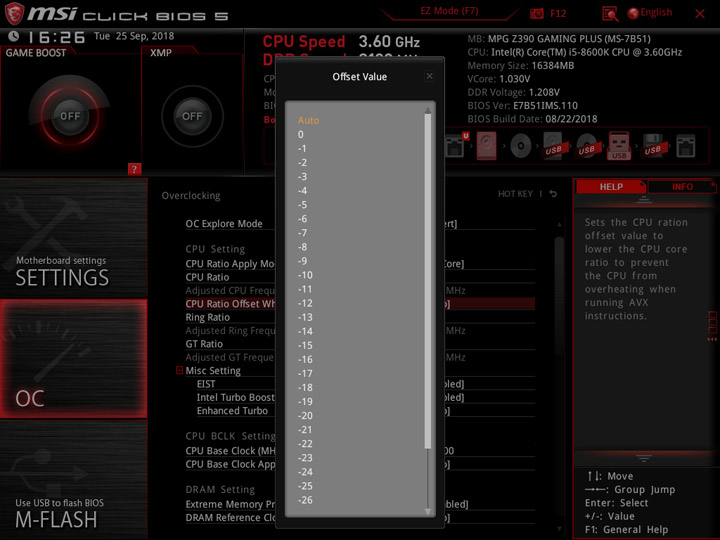Select the Enhanced Turbo setting

(x=366, y=411)
